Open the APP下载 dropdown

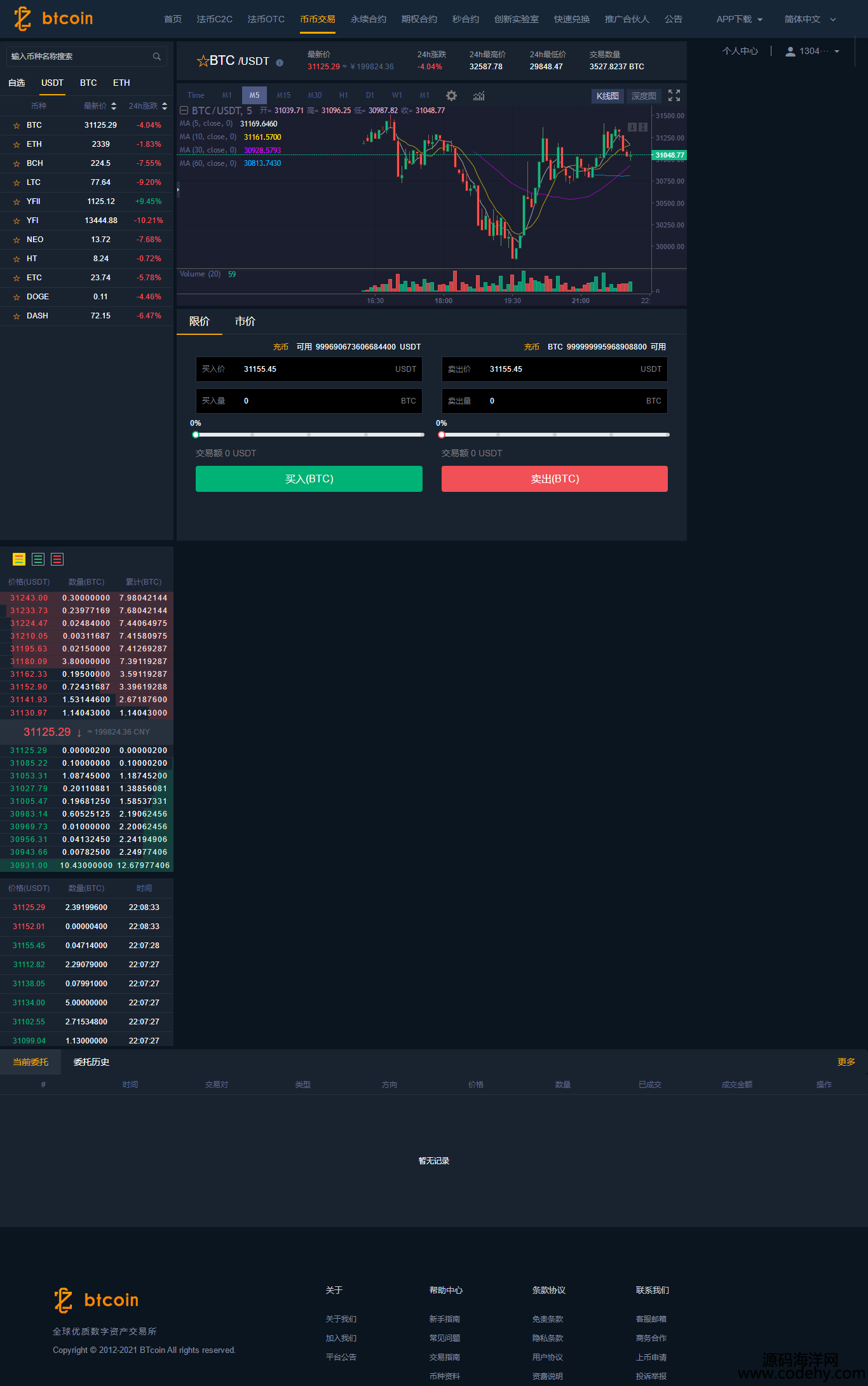739,19
